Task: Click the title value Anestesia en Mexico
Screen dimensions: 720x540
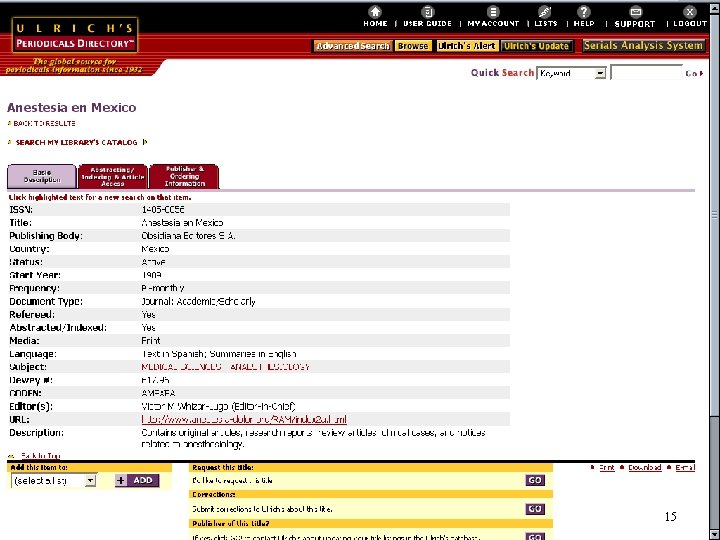Action: click(182, 223)
